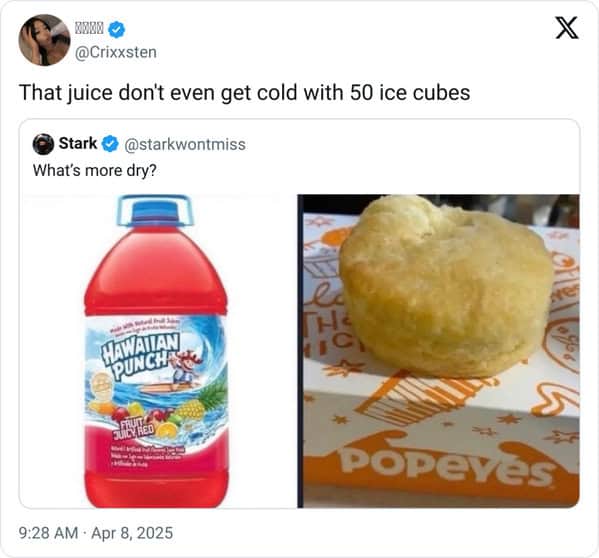Open the Popeyes biscuit photo
Viewport: 599px width, 558px height.
point(438,351)
